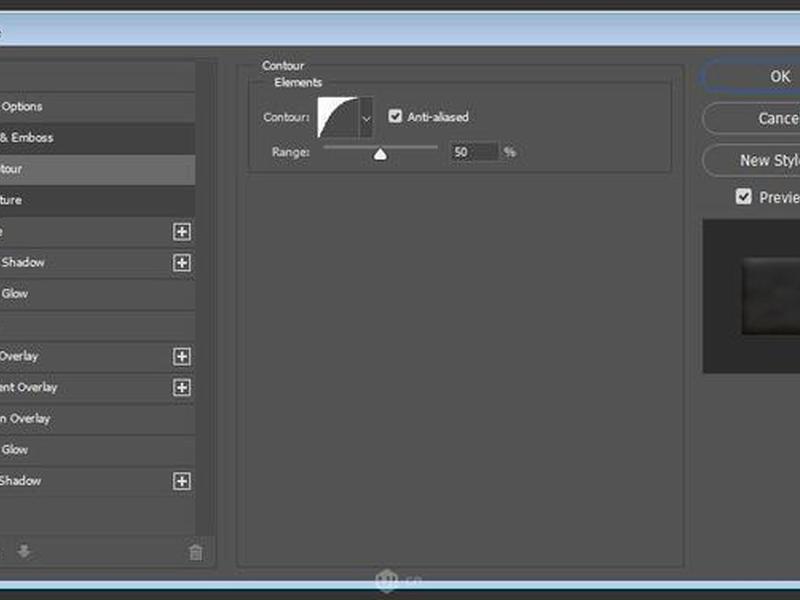The image size is (800, 600).
Task: Select the Pattern Overlay effect row
Action: coord(97,418)
